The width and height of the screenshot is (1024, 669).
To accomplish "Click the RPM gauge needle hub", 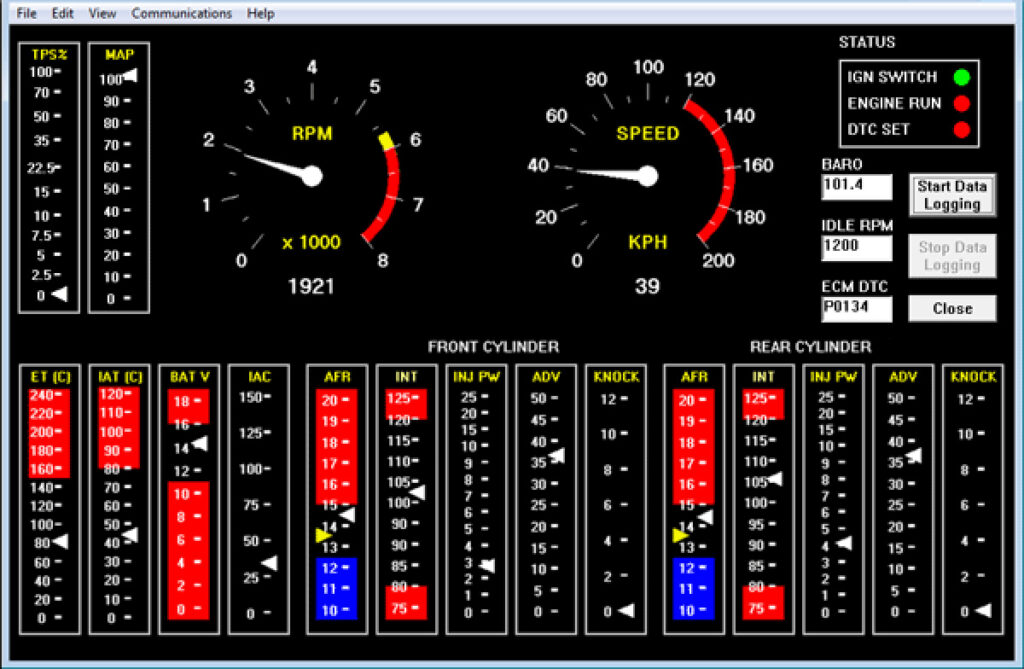I will point(311,177).
